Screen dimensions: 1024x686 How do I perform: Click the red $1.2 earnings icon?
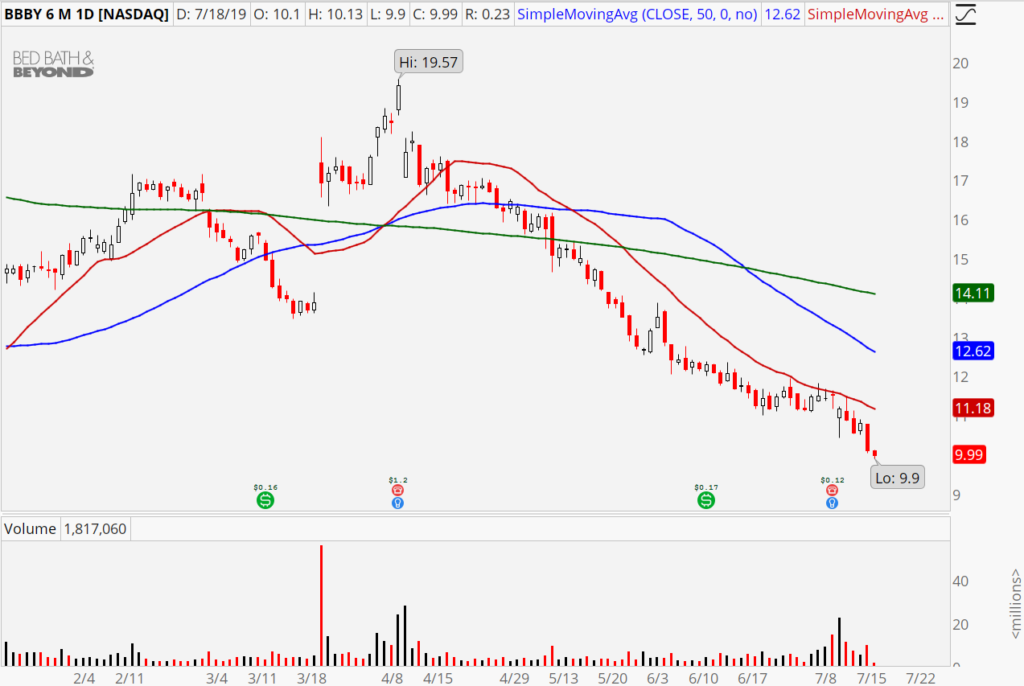click(398, 490)
